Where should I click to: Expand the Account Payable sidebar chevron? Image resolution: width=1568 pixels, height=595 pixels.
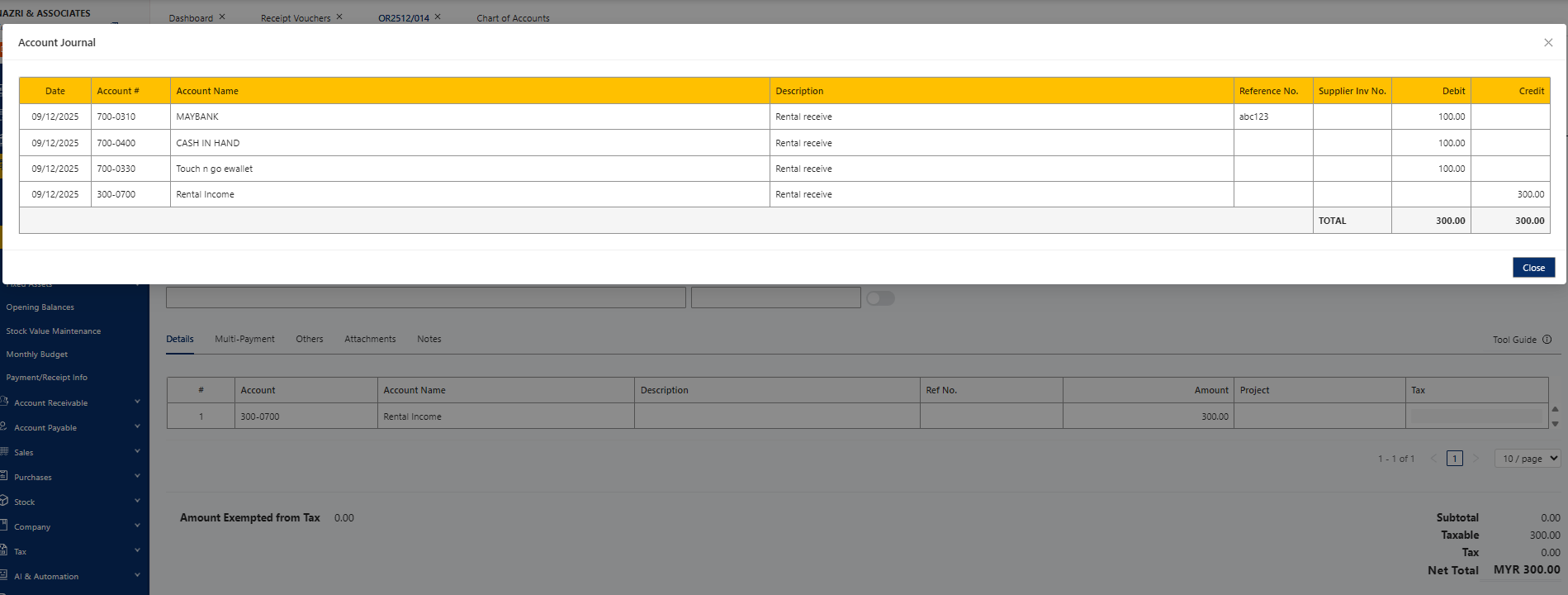pos(137,426)
